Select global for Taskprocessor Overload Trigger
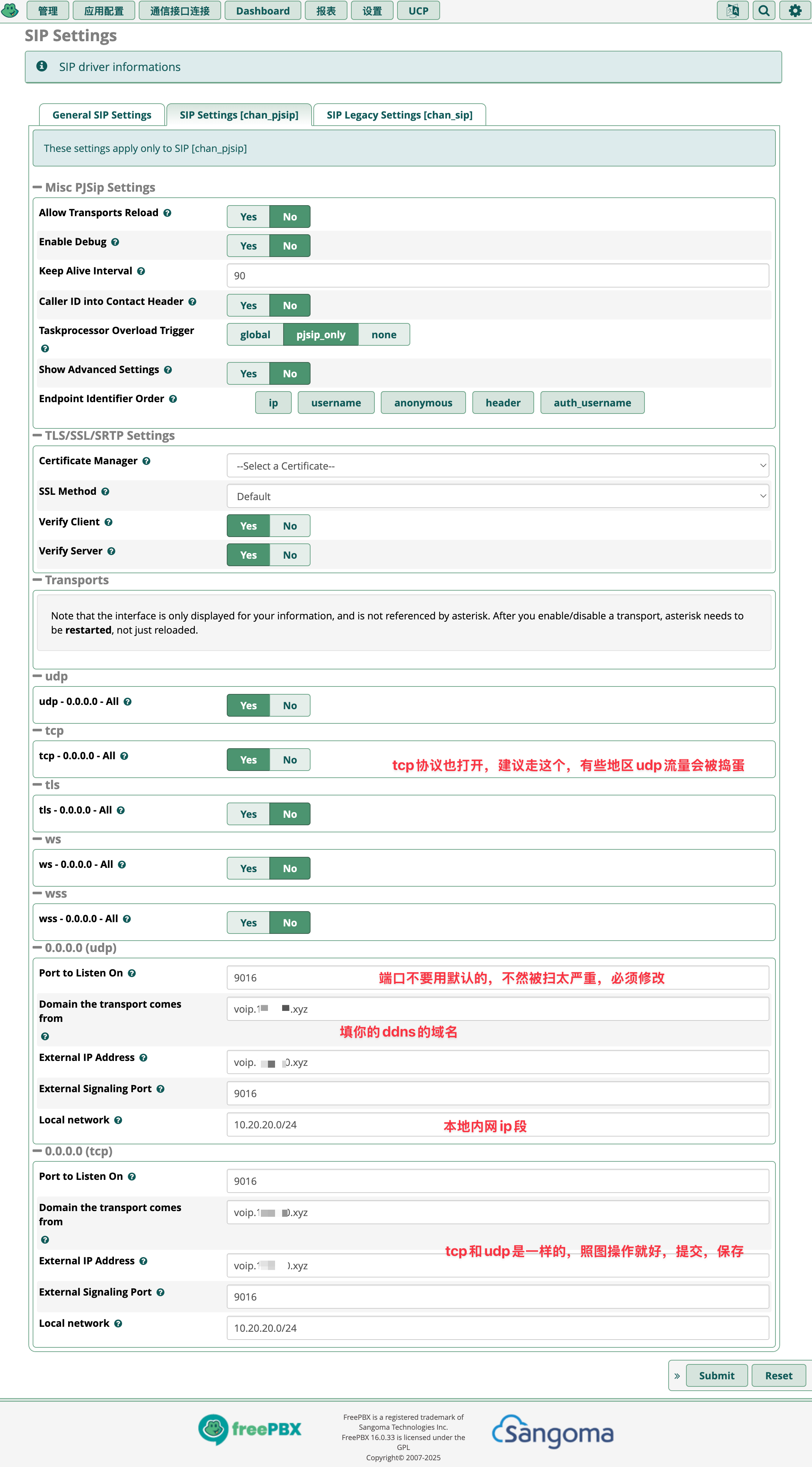This screenshot has width=812, height=1467. 255,334
